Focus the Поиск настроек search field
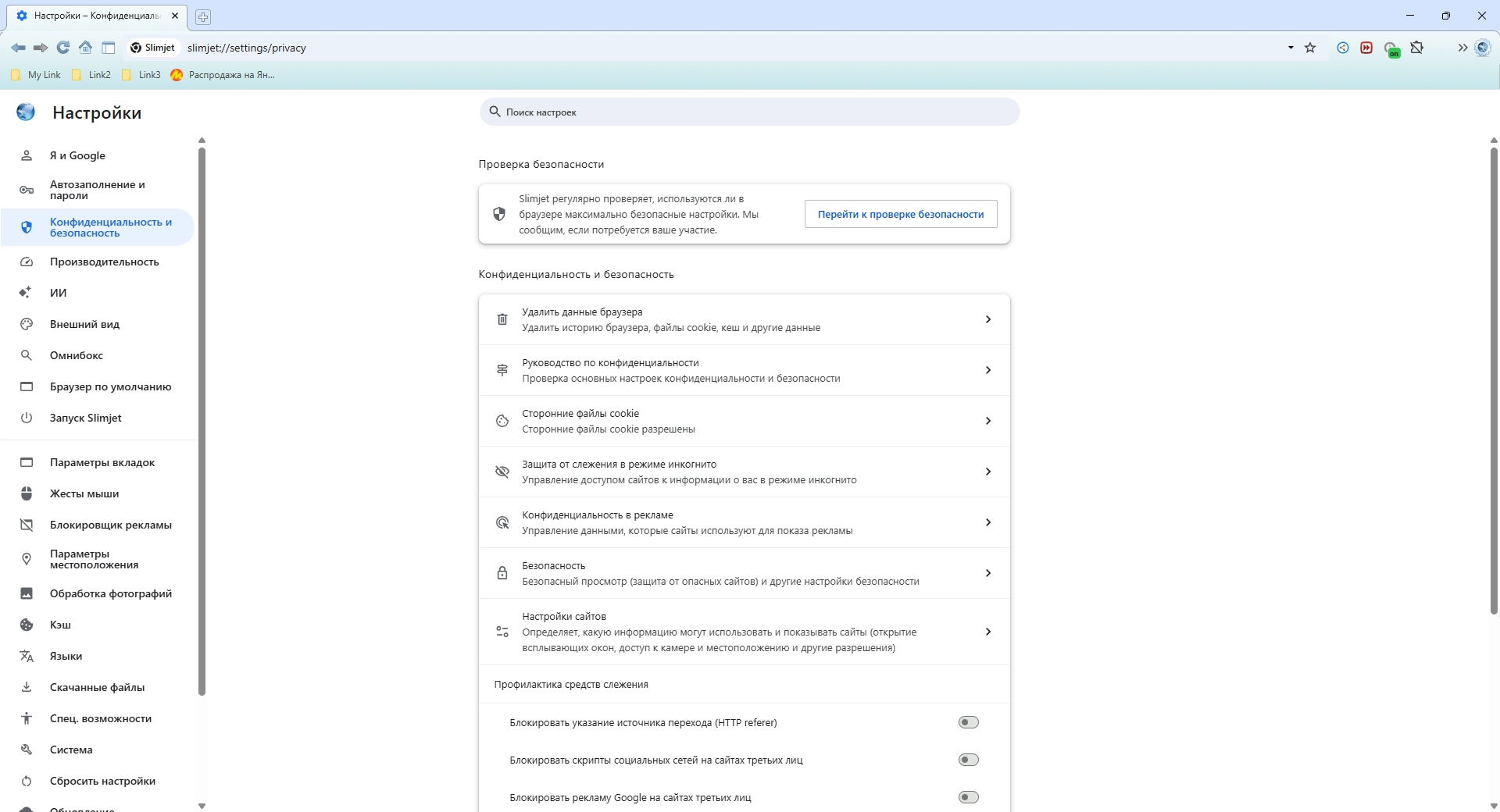 750,112
